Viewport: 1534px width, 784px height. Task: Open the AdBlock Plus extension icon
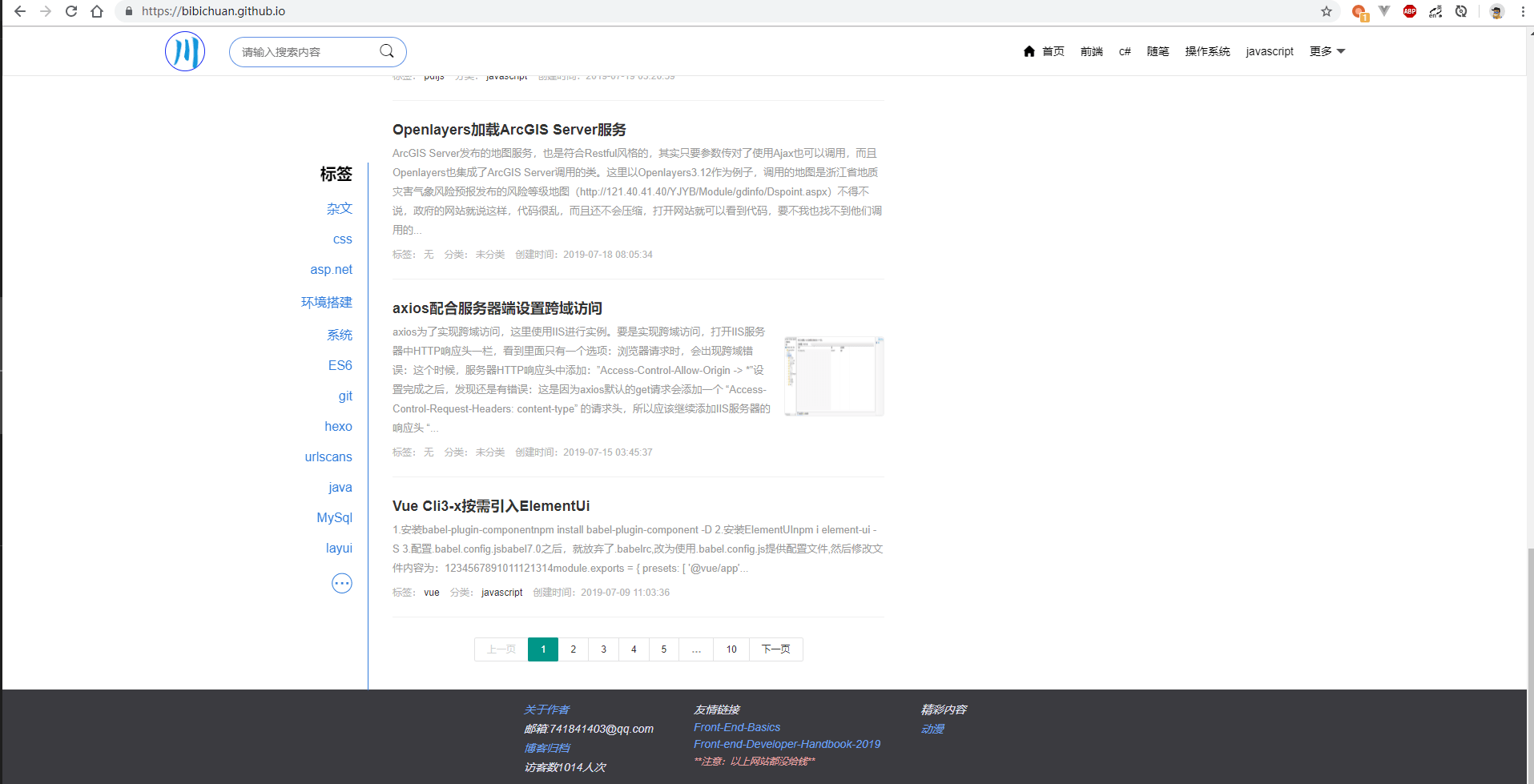tap(1410, 11)
